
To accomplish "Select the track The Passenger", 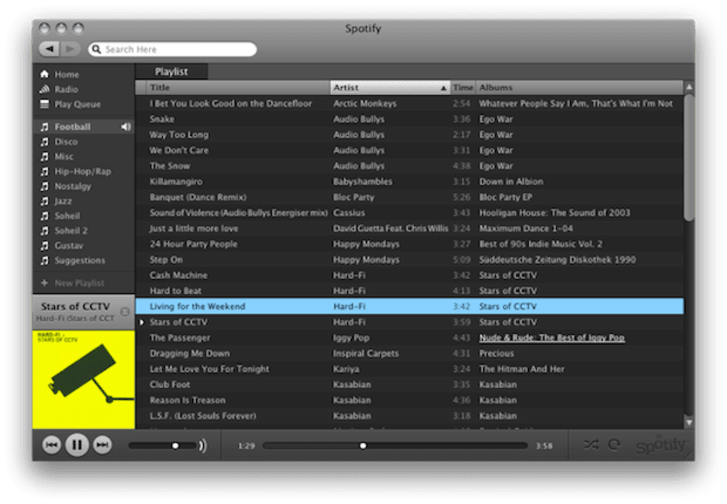I will tap(409, 338).
